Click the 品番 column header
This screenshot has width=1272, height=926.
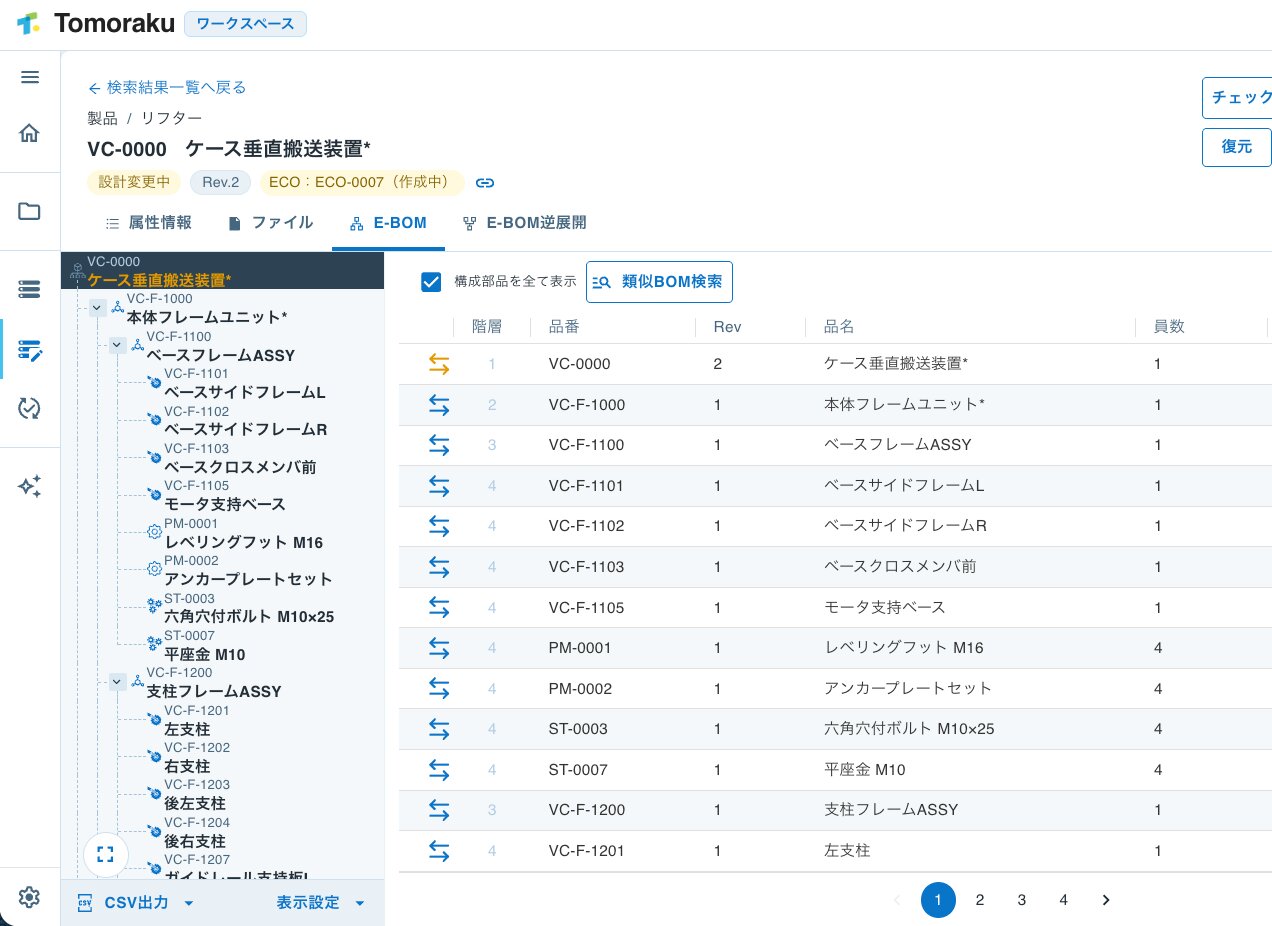(x=564, y=326)
